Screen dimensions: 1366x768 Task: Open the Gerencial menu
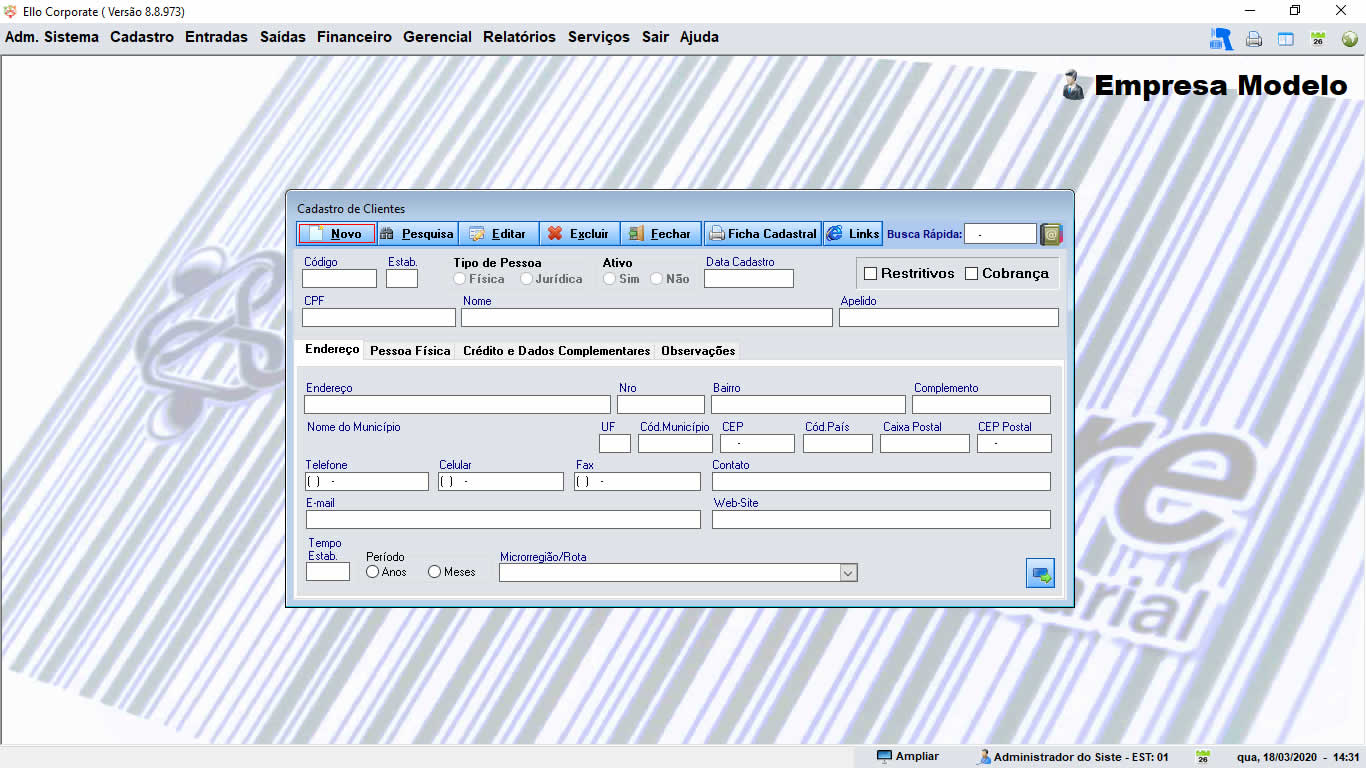tap(437, 37)
